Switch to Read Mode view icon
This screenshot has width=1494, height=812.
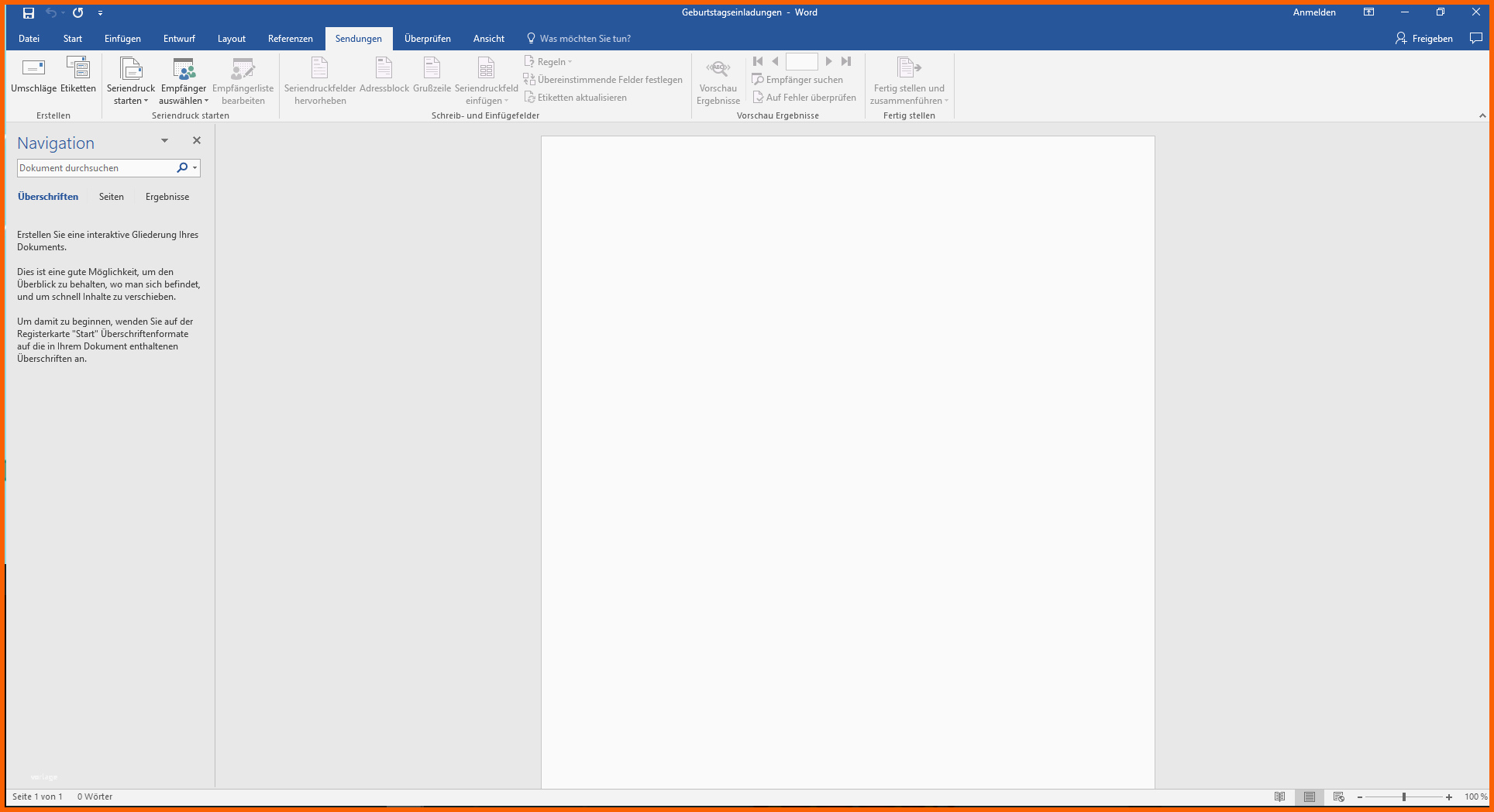(x=1280, y=797)
